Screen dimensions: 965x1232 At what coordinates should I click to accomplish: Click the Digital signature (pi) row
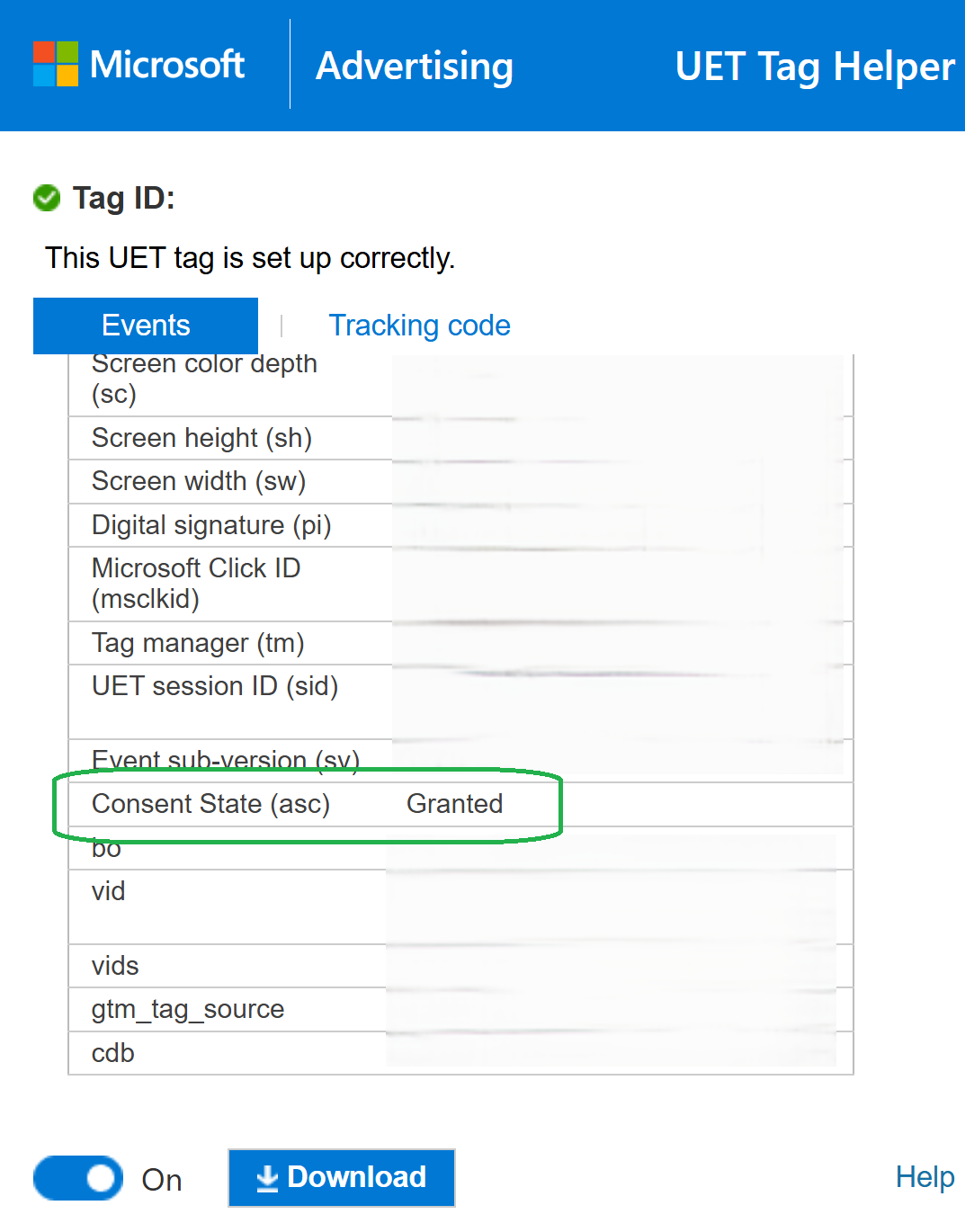(x=211, y=525)
